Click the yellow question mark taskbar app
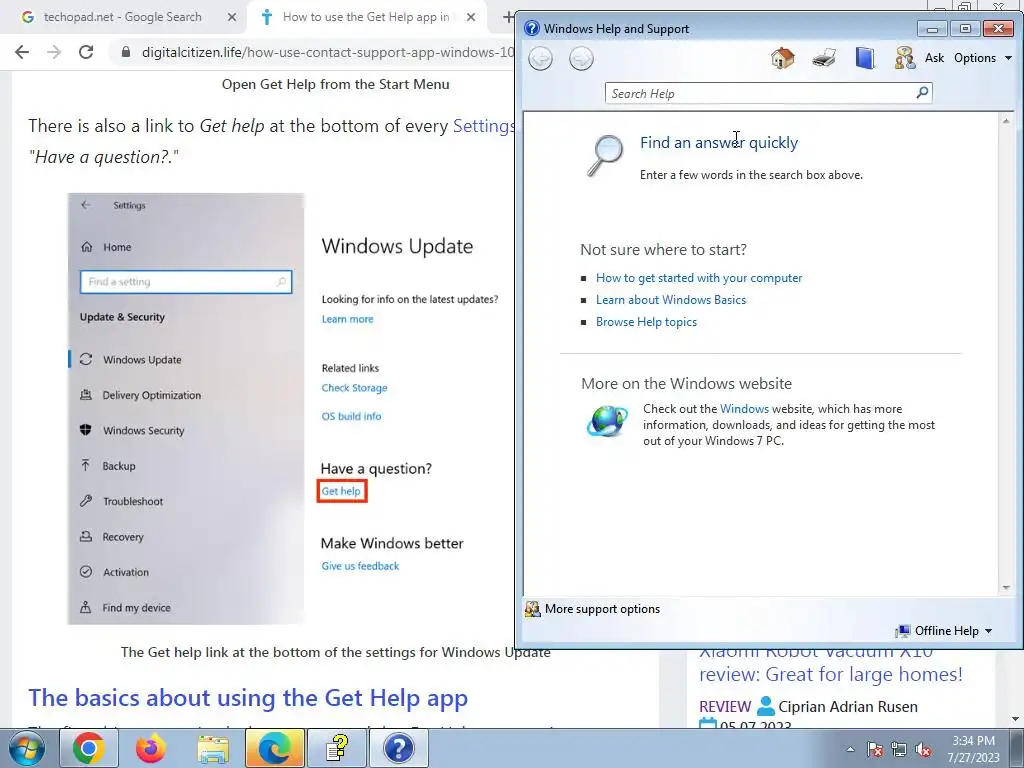This screenshot has width=1024, height=768. click(x=336, y=748)
